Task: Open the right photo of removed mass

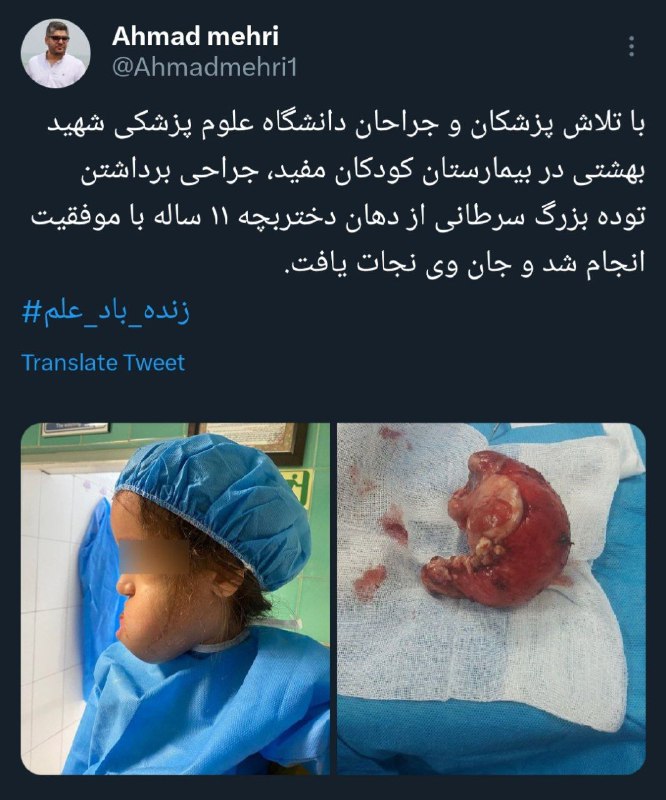Action: (x=491, y=598)
